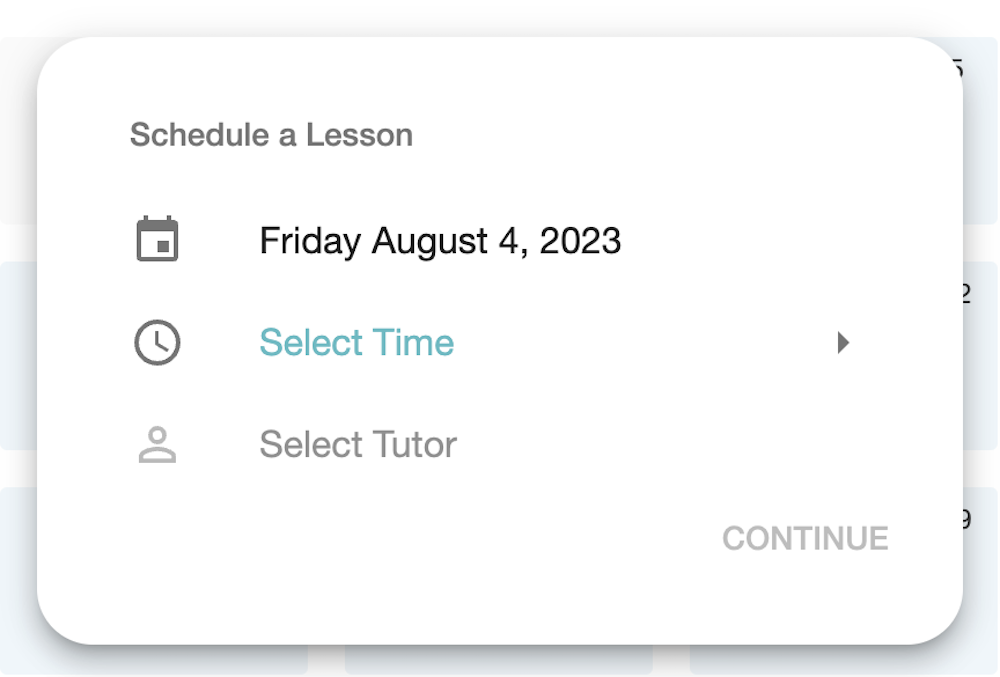Expand the Select Time arrow
Image resolution: width=1000 pixels, height=677 pixels.
coord(843,343)
